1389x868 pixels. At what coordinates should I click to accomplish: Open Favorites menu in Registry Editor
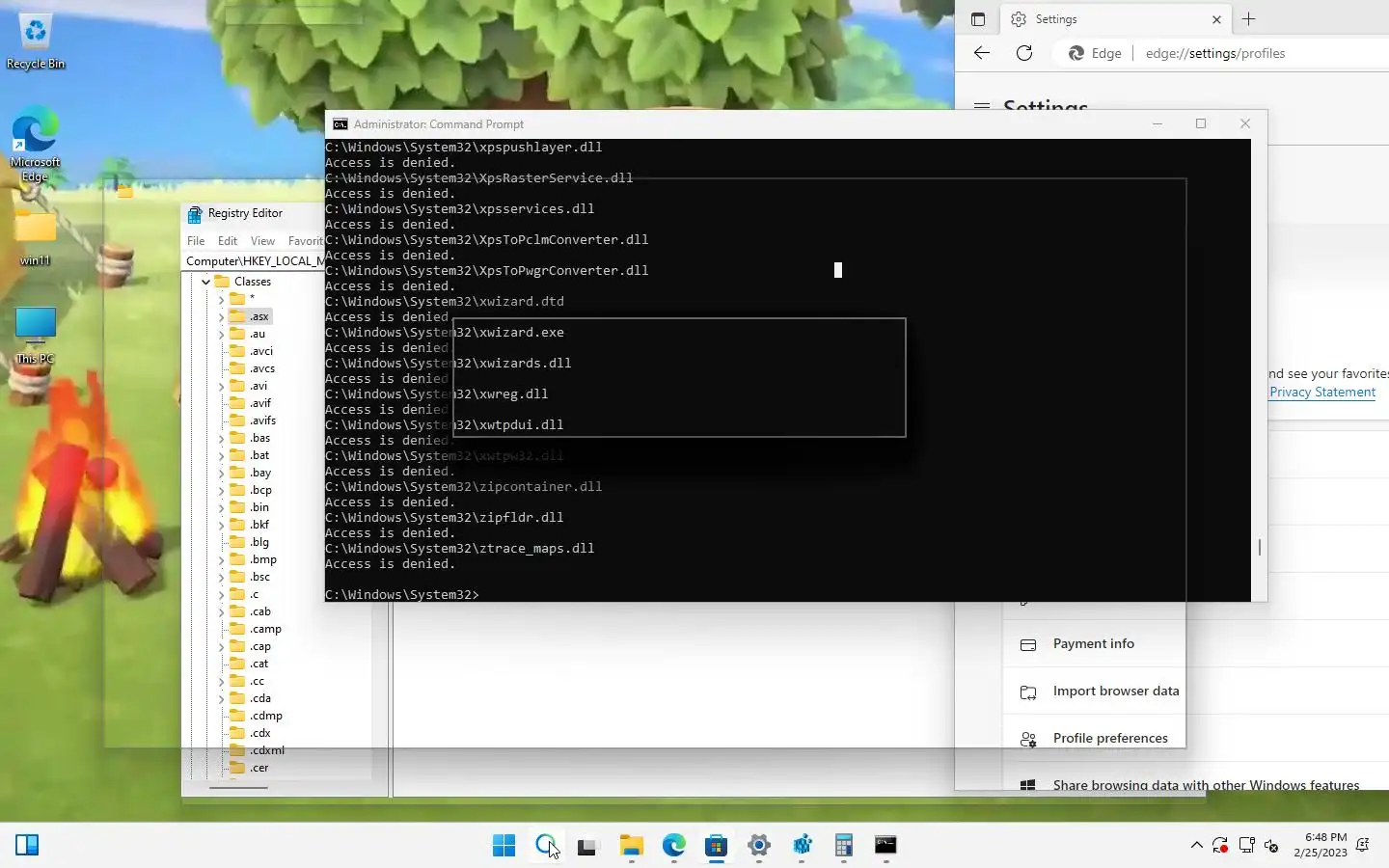(305, 241)
